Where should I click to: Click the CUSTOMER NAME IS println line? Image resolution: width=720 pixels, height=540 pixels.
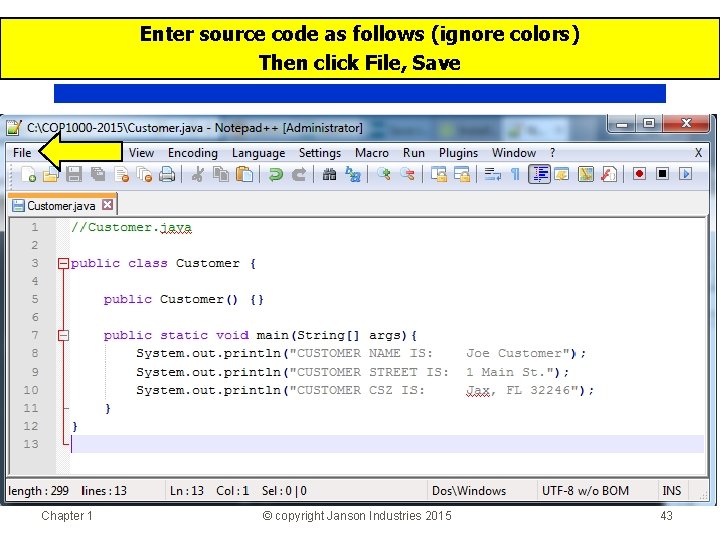pyautogui.click(x=361, y=353)
